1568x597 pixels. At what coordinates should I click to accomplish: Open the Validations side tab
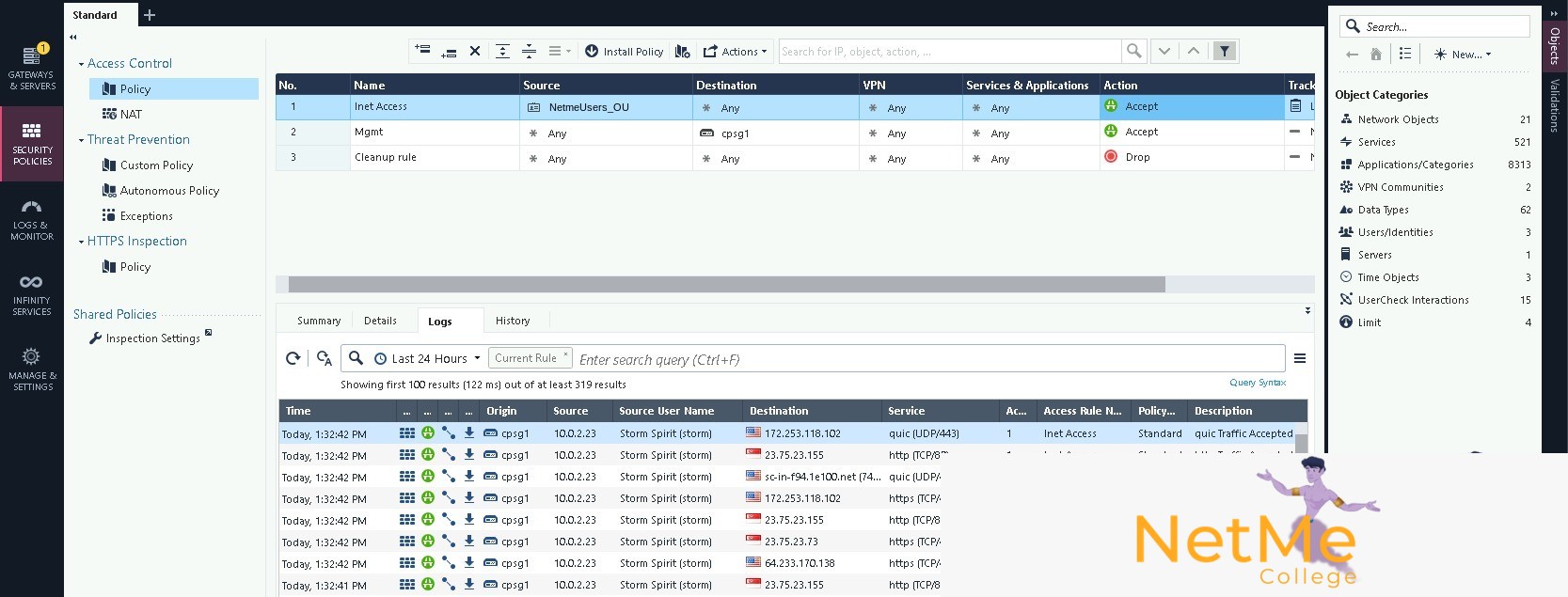click(x=1555, y=105)
